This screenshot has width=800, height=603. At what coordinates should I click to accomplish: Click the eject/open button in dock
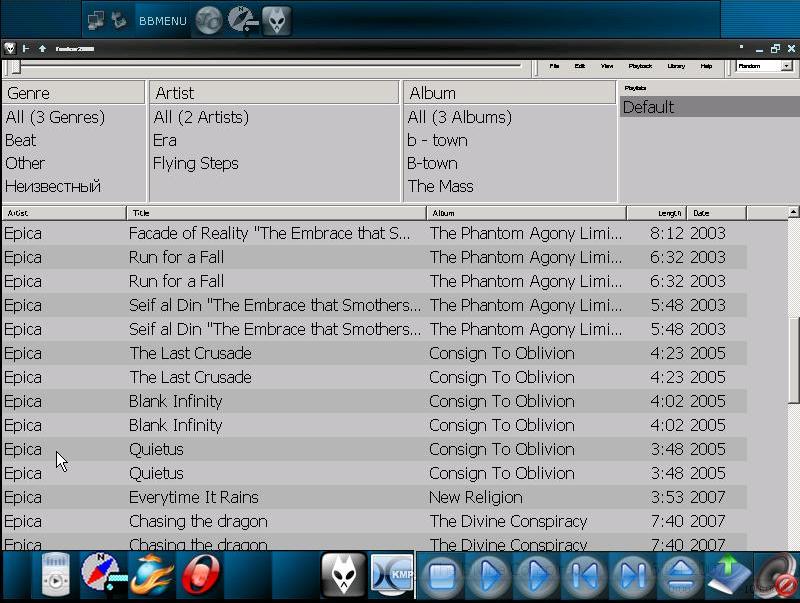click(681, 577)
